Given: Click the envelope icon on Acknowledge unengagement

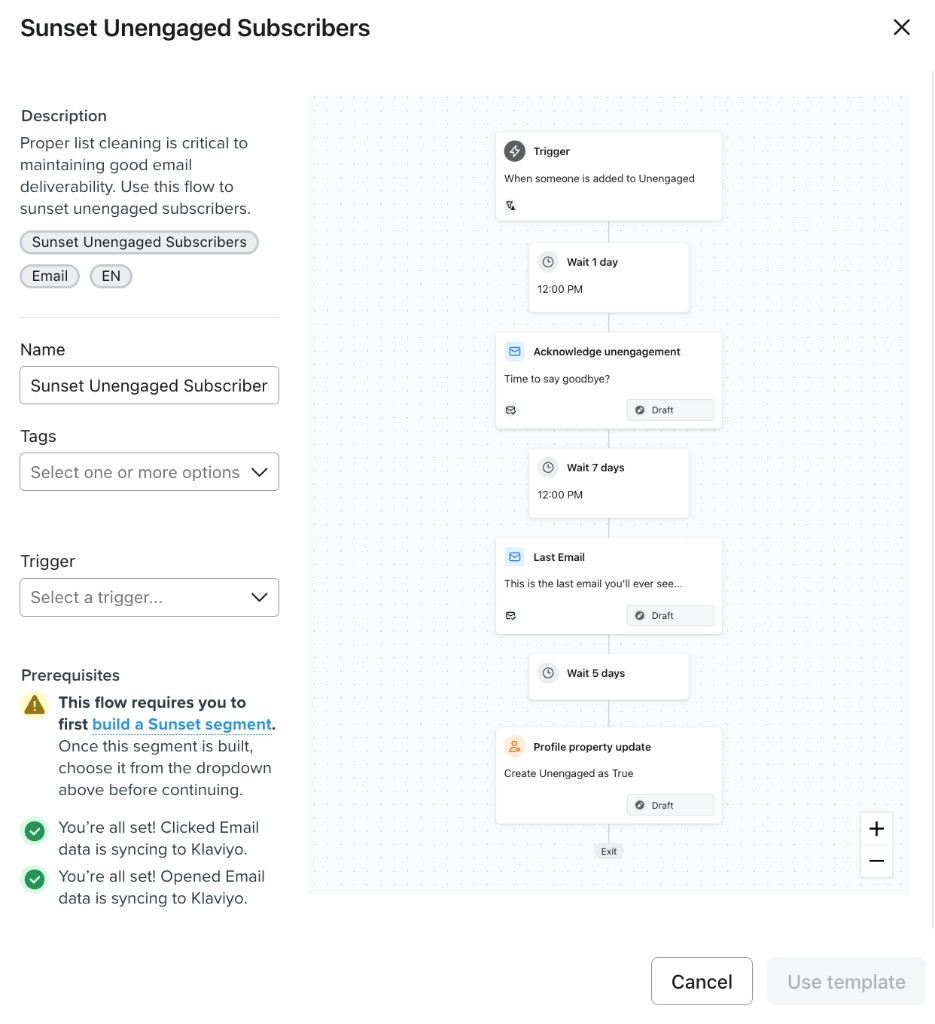Looking at the screenshot, I should tap(515, 352).
